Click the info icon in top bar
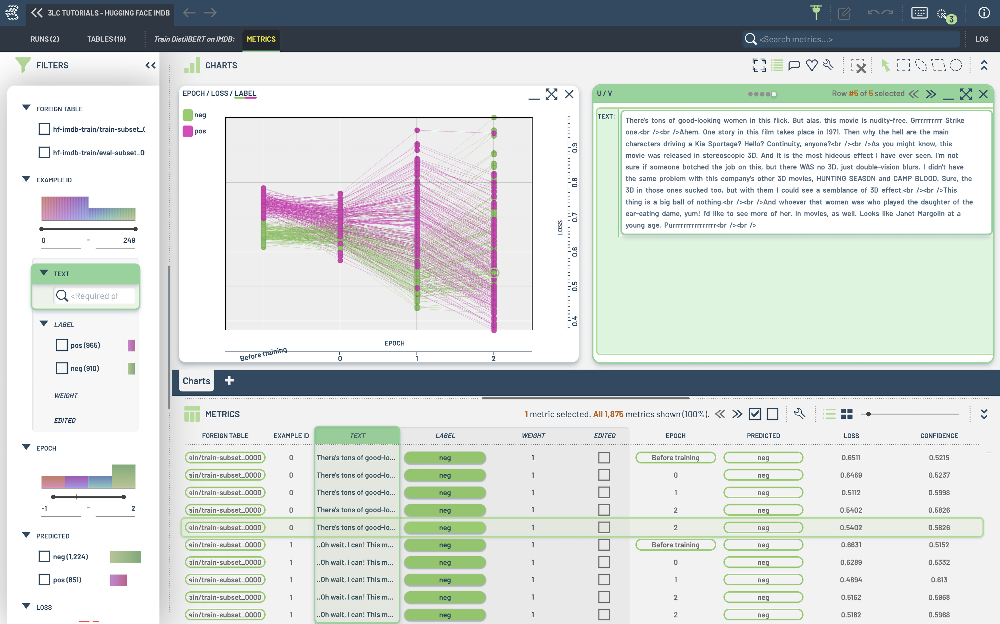Screen dimensions: 1000x624 (x=984, y=13)
